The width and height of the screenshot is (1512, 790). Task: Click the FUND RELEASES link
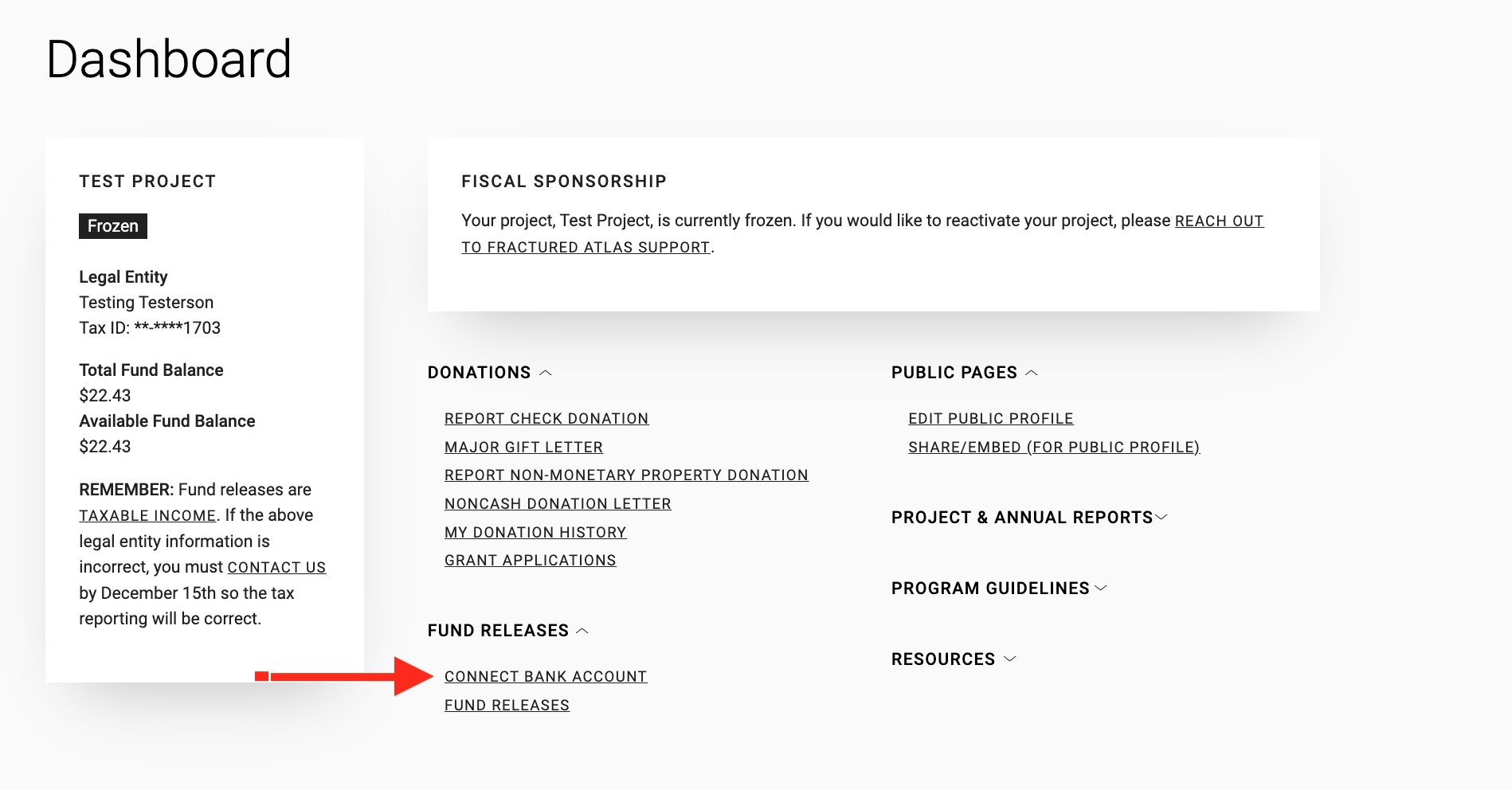(507, 705)
